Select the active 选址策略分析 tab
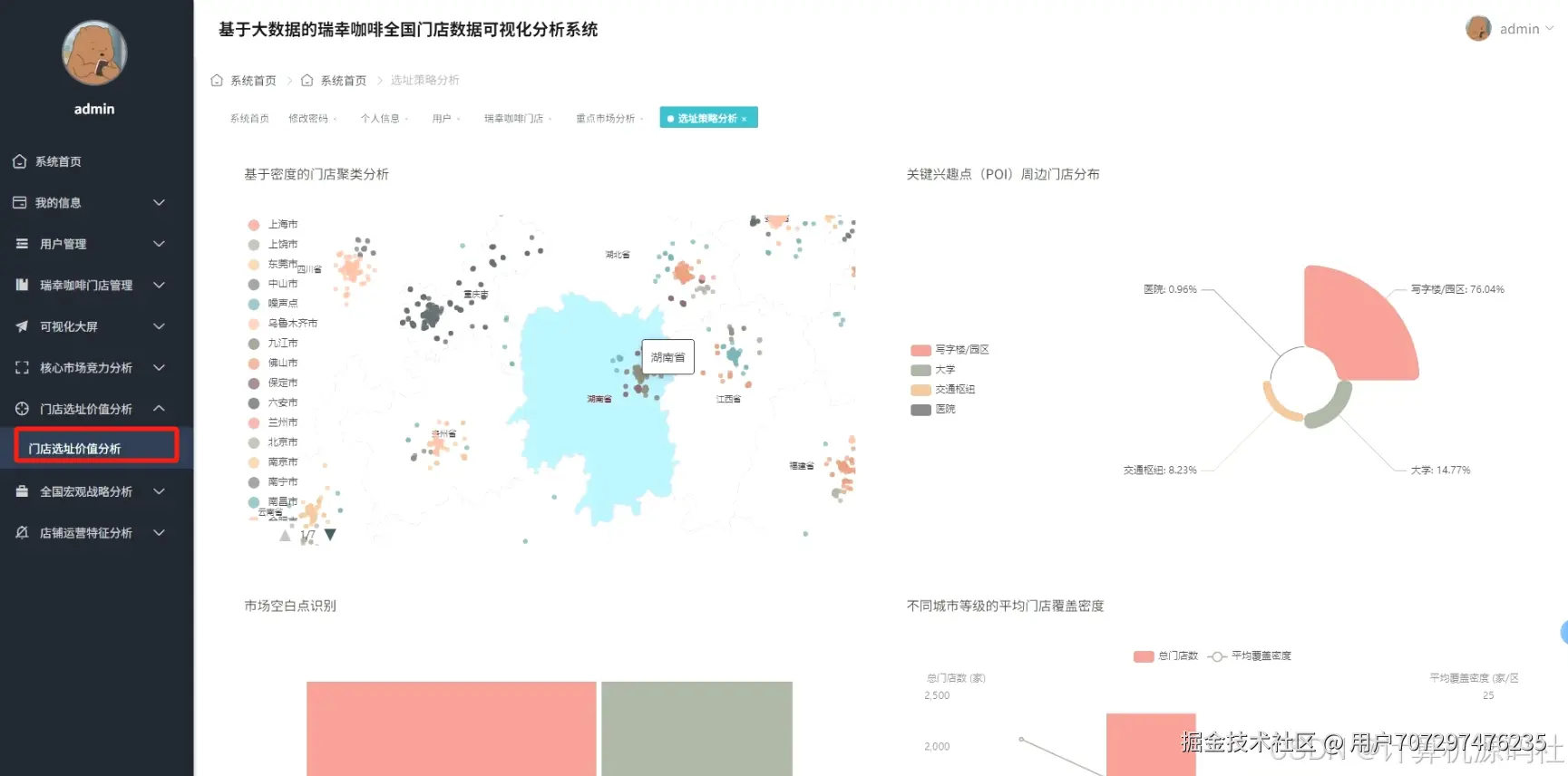 tap(707, 119)
